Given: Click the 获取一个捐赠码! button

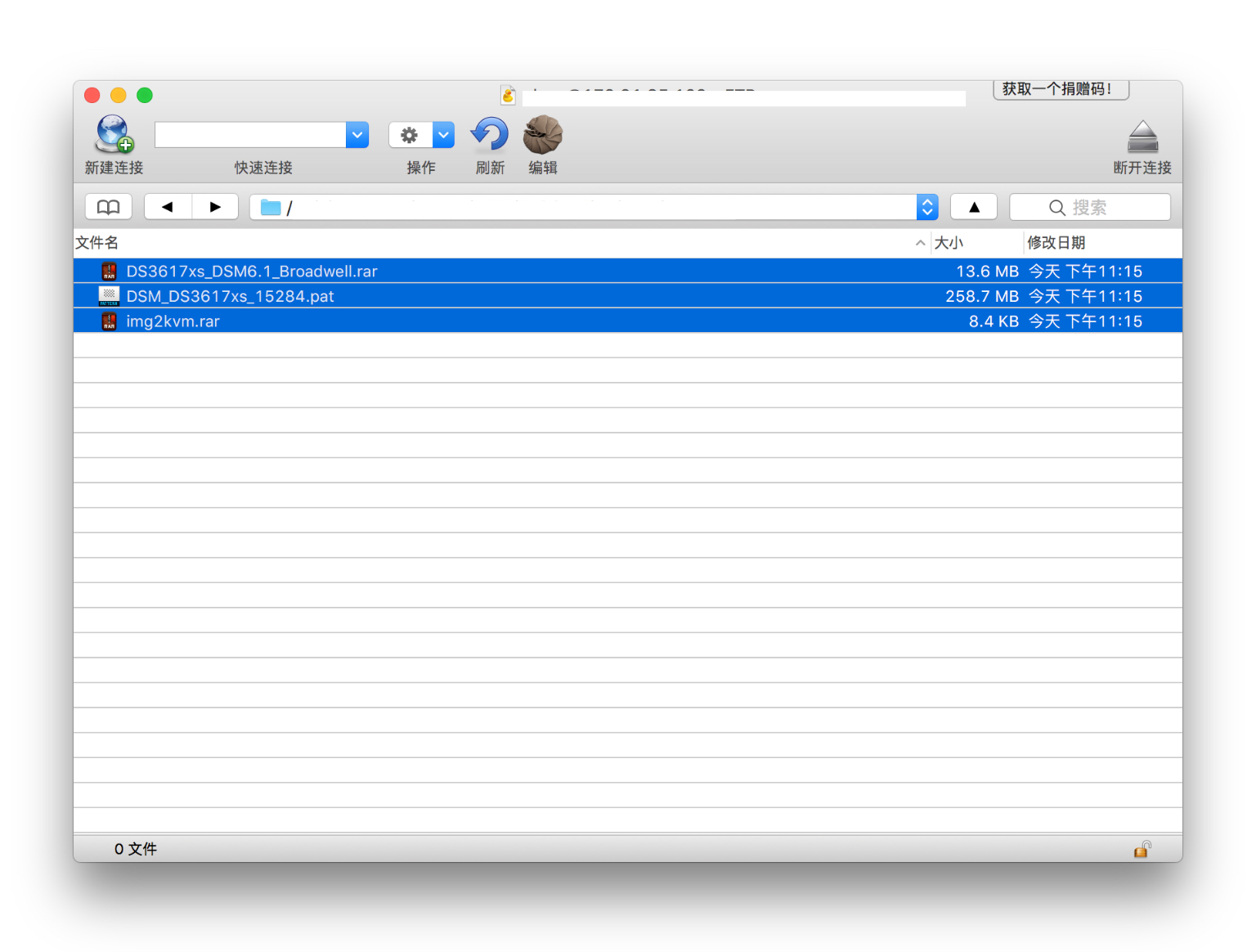Looking at the screenshot, I should click(1061, 89).
